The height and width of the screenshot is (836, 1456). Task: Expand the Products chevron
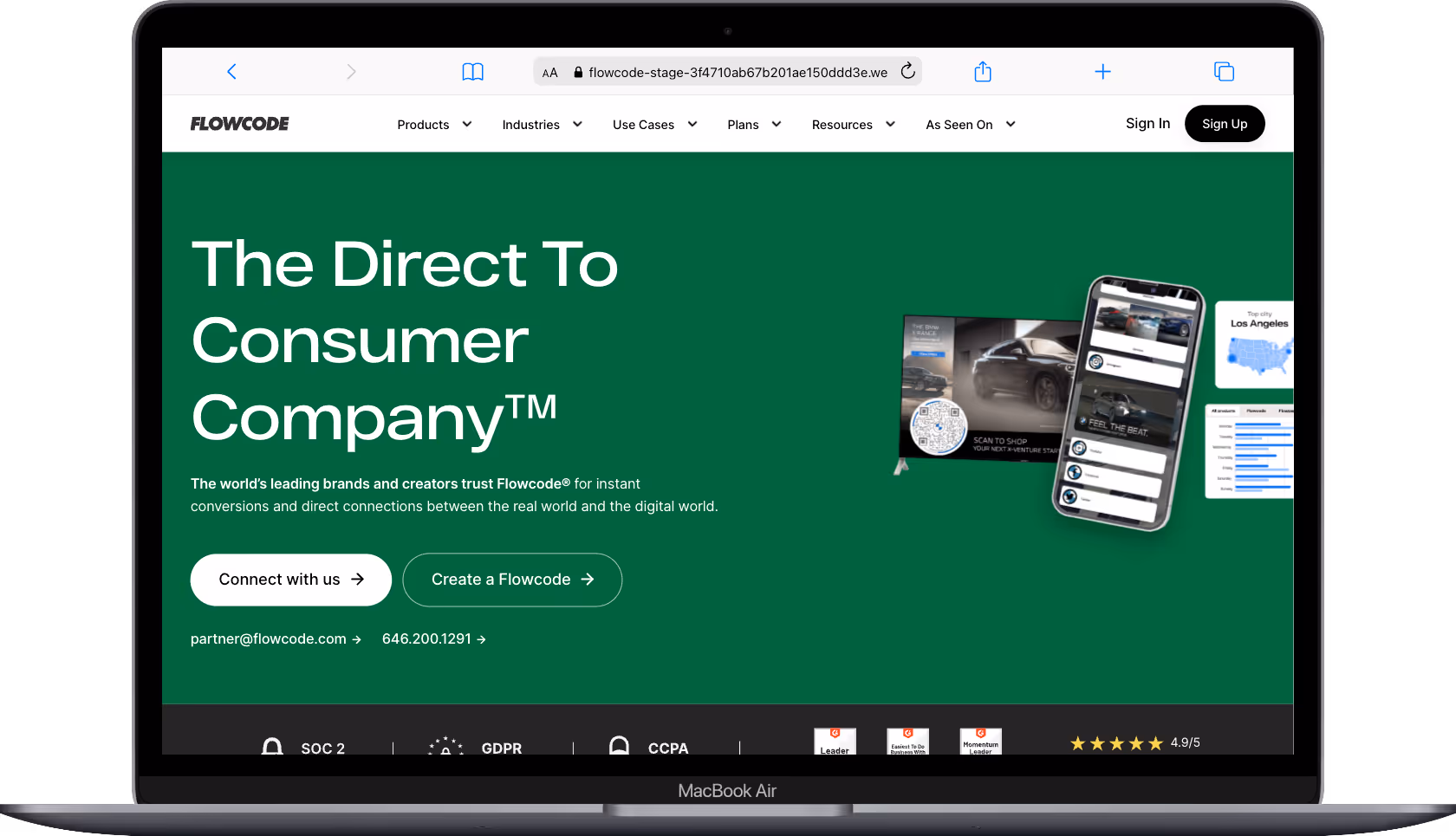467,124
